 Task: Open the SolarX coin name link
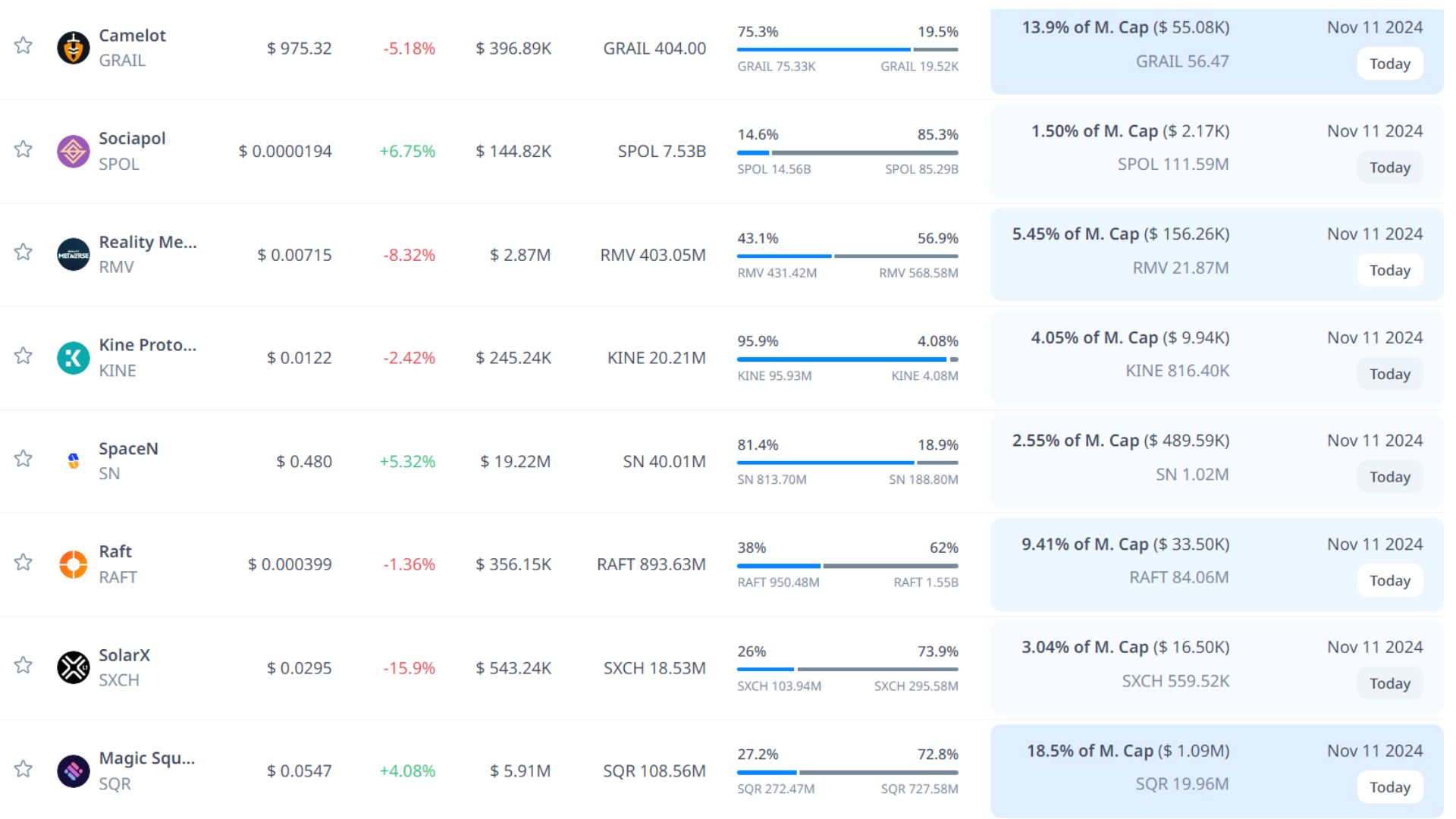(124, 655)
